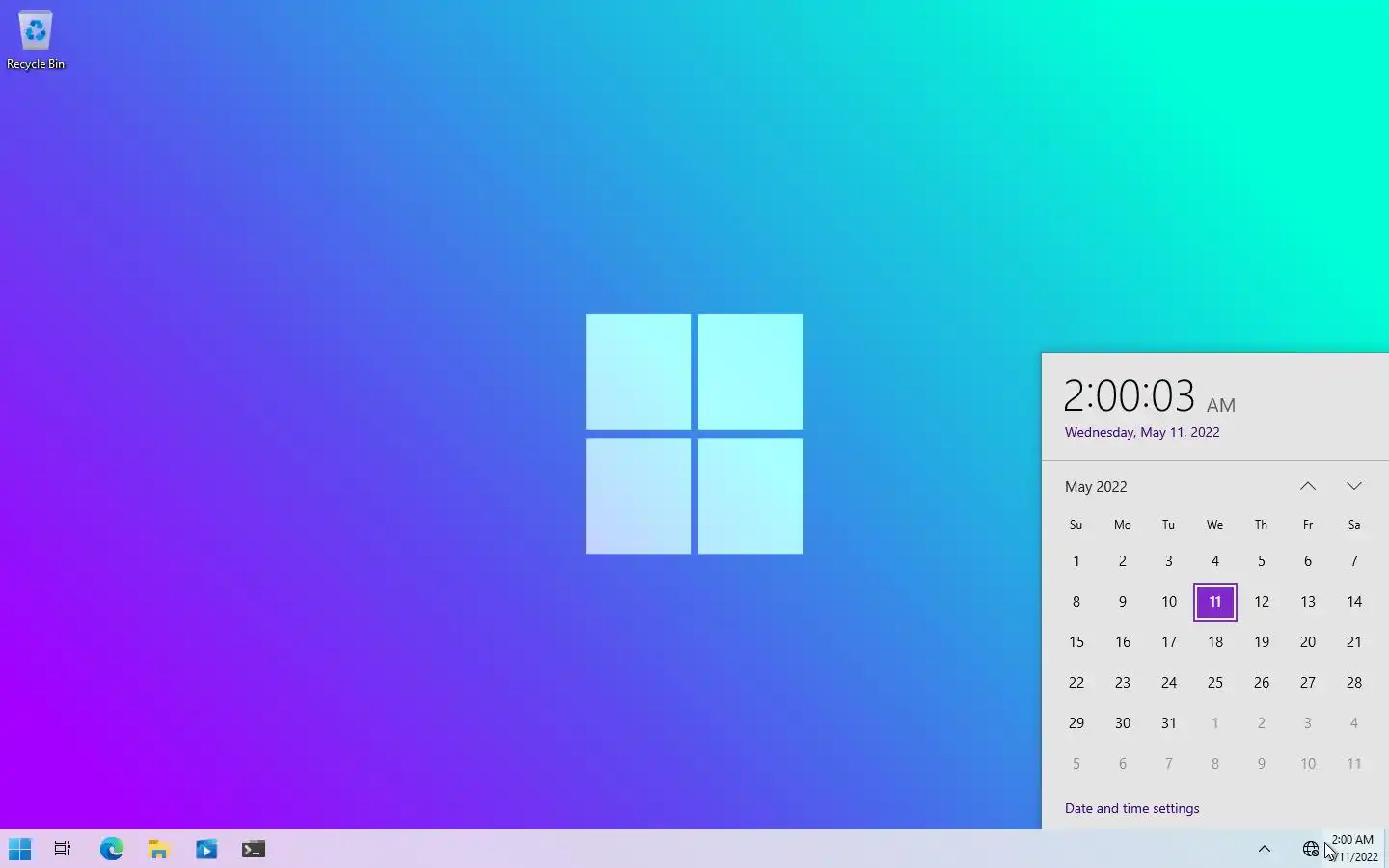Go to next month in calendar

point(1354,486)
